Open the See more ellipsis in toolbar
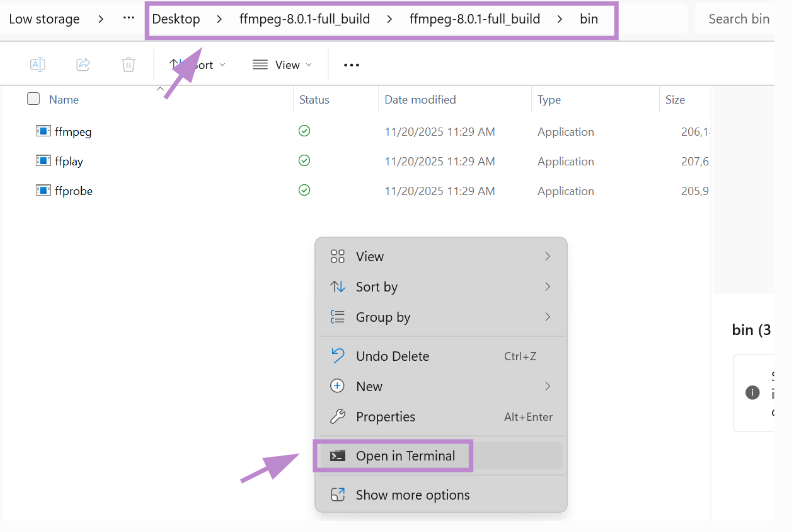This screenshot has width=792, height=532. [351, 65]
